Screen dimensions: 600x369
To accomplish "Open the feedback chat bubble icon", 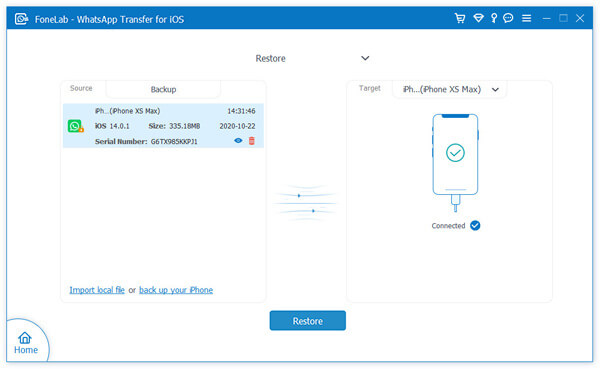I will point(508,18).
